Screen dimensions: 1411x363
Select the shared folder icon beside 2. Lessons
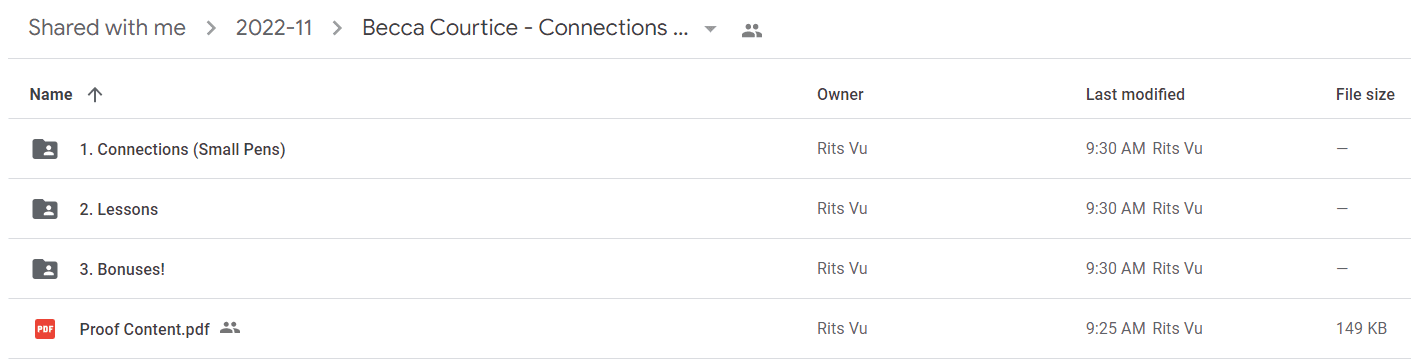point(45,209)
